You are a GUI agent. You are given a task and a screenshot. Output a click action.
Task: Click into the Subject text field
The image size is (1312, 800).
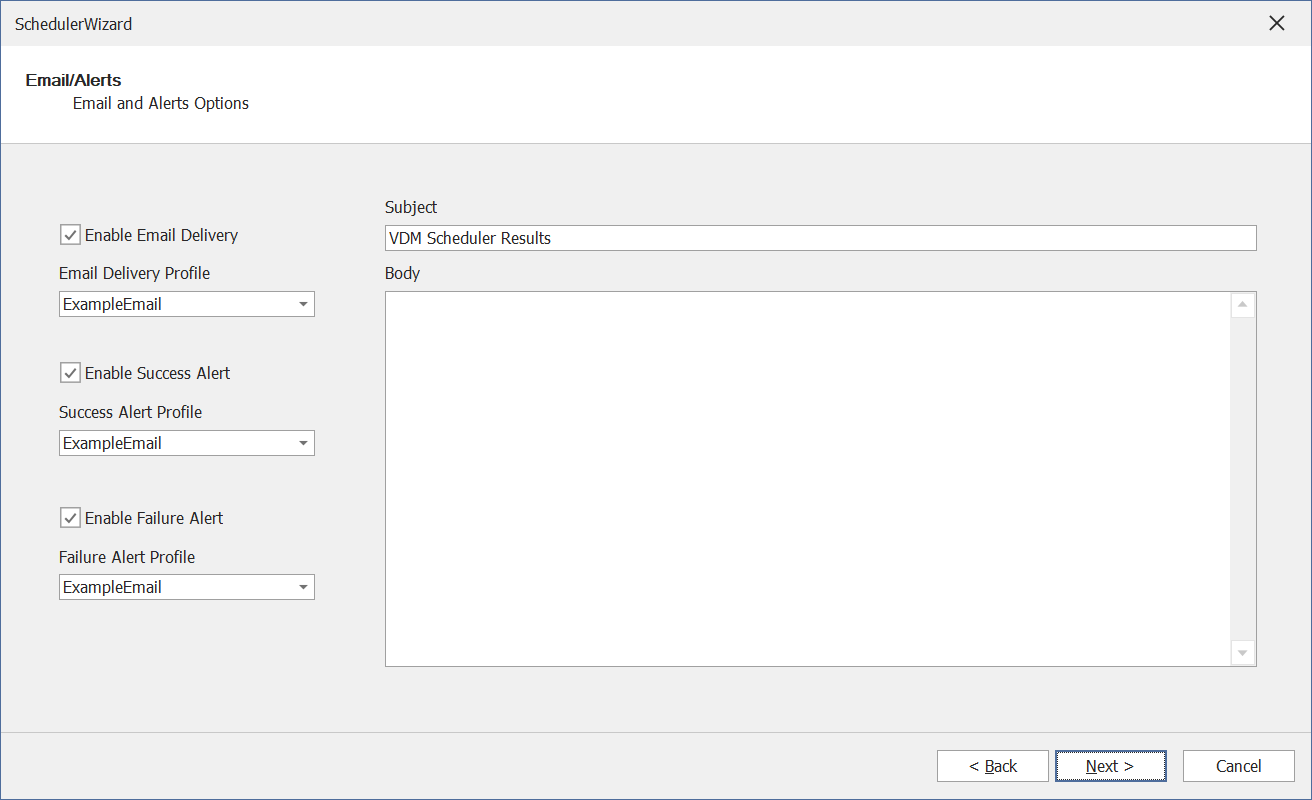pyautogui.click(x=820, y=238)
